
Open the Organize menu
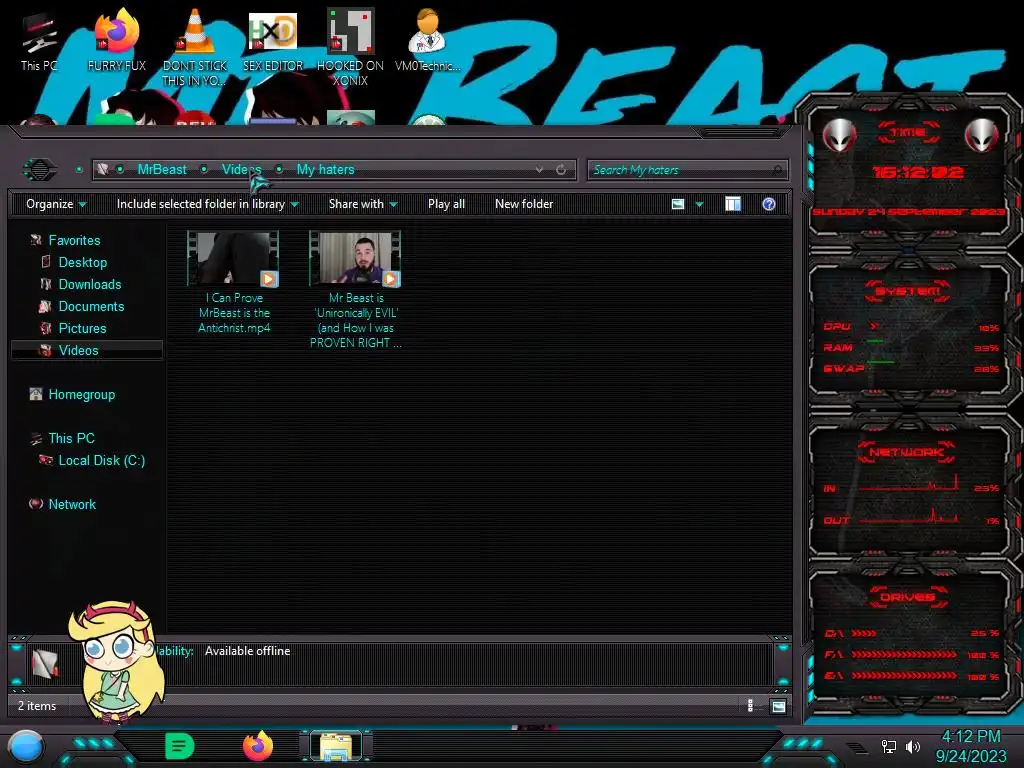point(56,204)
